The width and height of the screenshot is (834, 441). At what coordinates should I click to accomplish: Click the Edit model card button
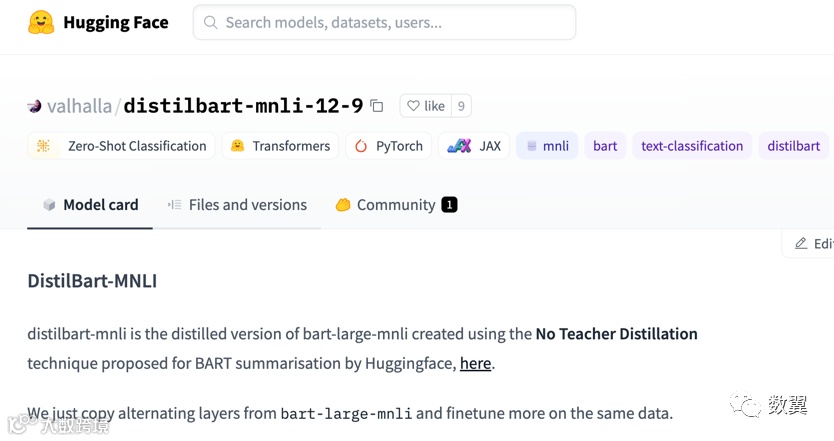click(x=810, y=244)
